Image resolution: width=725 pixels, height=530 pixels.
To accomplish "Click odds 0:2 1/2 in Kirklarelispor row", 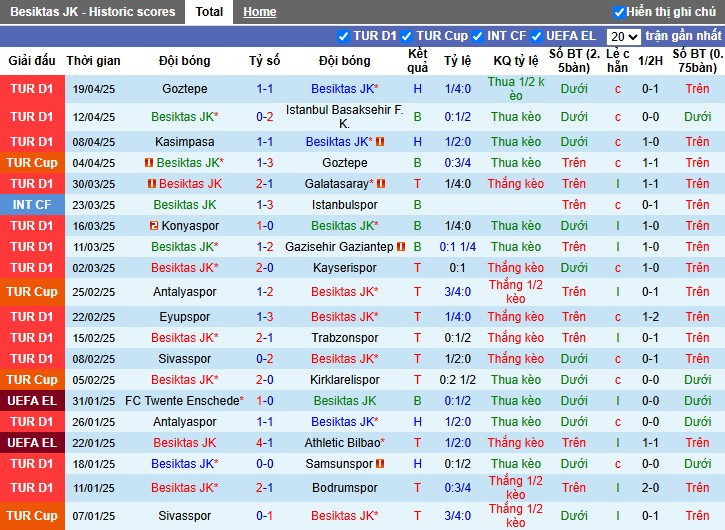I will [x=457, y=380].
